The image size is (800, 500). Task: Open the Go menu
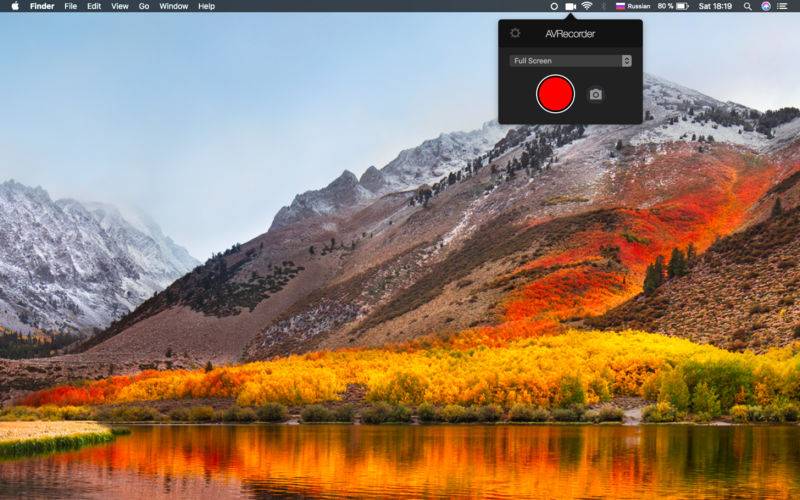144,6
